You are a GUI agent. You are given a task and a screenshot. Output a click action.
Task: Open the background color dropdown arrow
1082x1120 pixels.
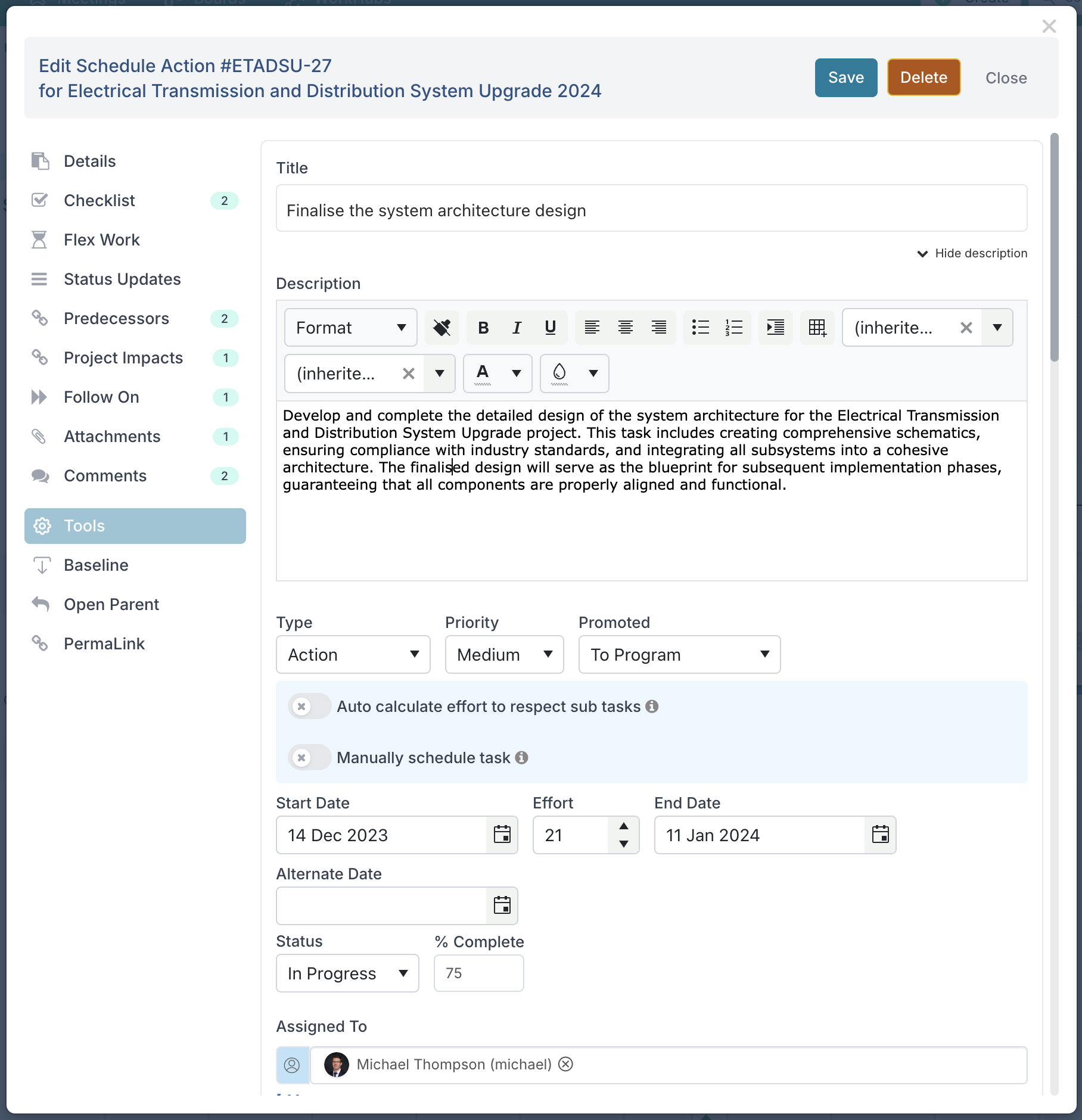click(x=593, y=374)
